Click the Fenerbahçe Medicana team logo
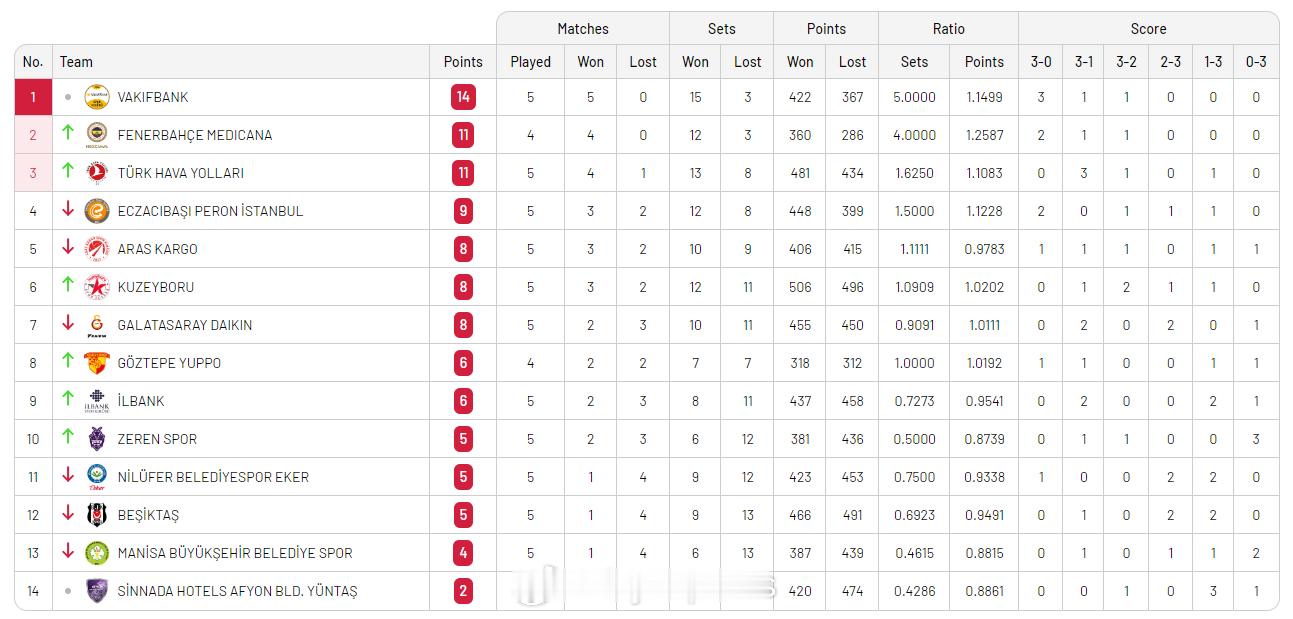The width and height of the screenshot is (1293, 619). coord(97,135)
